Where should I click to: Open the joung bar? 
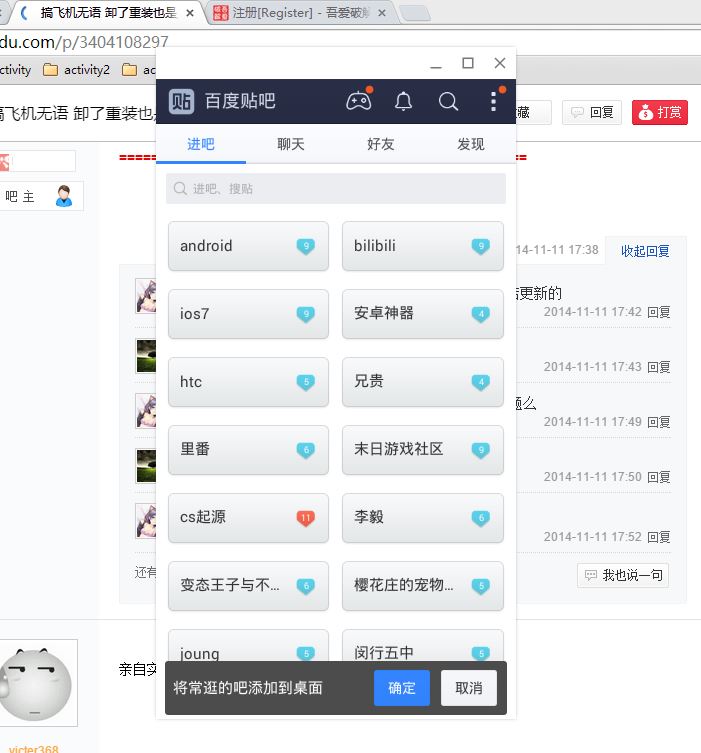pos(248,646)
